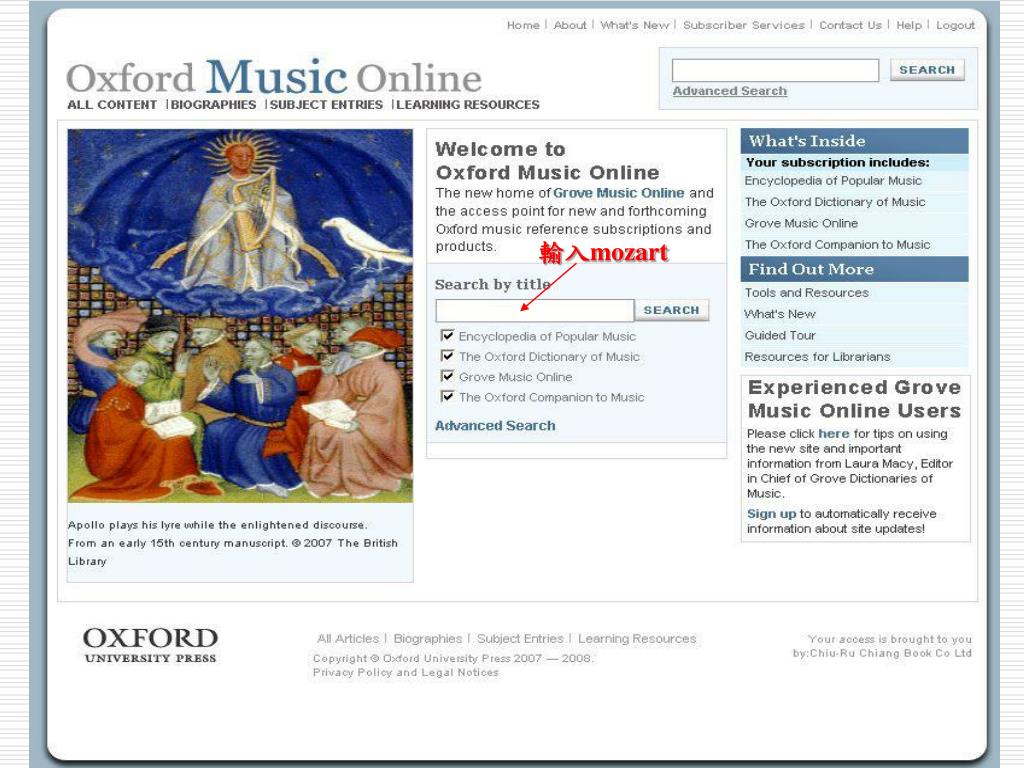The image size is (1024, 768).
Task: Click the 'Your subscription includes:' text
Action: pos(837,163)
